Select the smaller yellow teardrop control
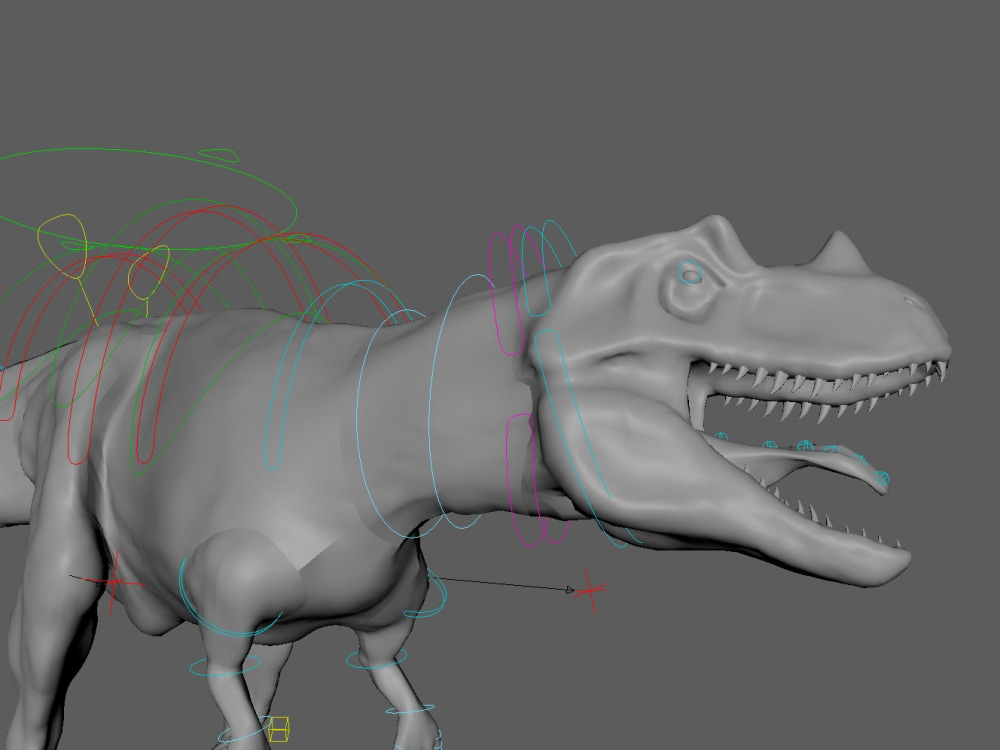Image resolution: width=1000 pixels, height=750 pixels. pyautogui.click(x=149, y=273)
